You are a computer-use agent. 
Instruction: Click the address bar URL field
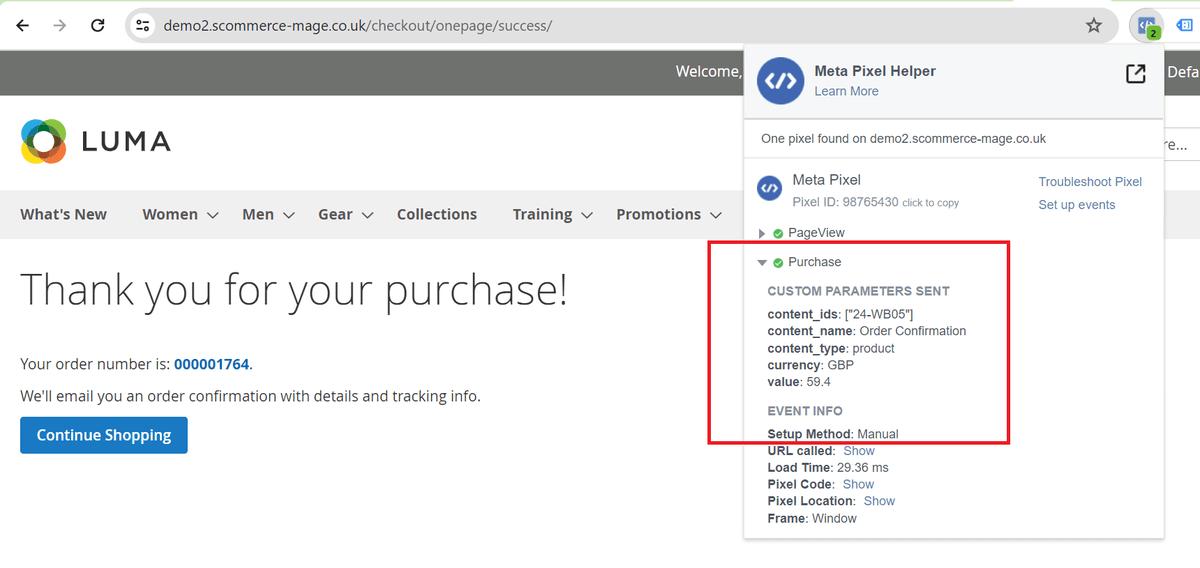[x=600, y=25]
